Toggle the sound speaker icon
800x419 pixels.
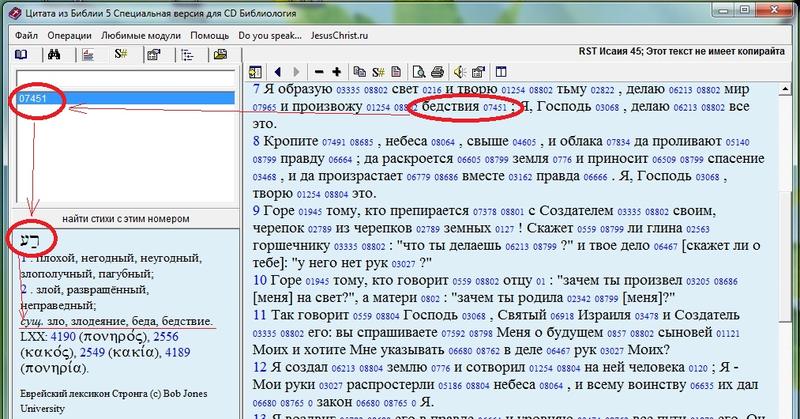tap(458, 71)
